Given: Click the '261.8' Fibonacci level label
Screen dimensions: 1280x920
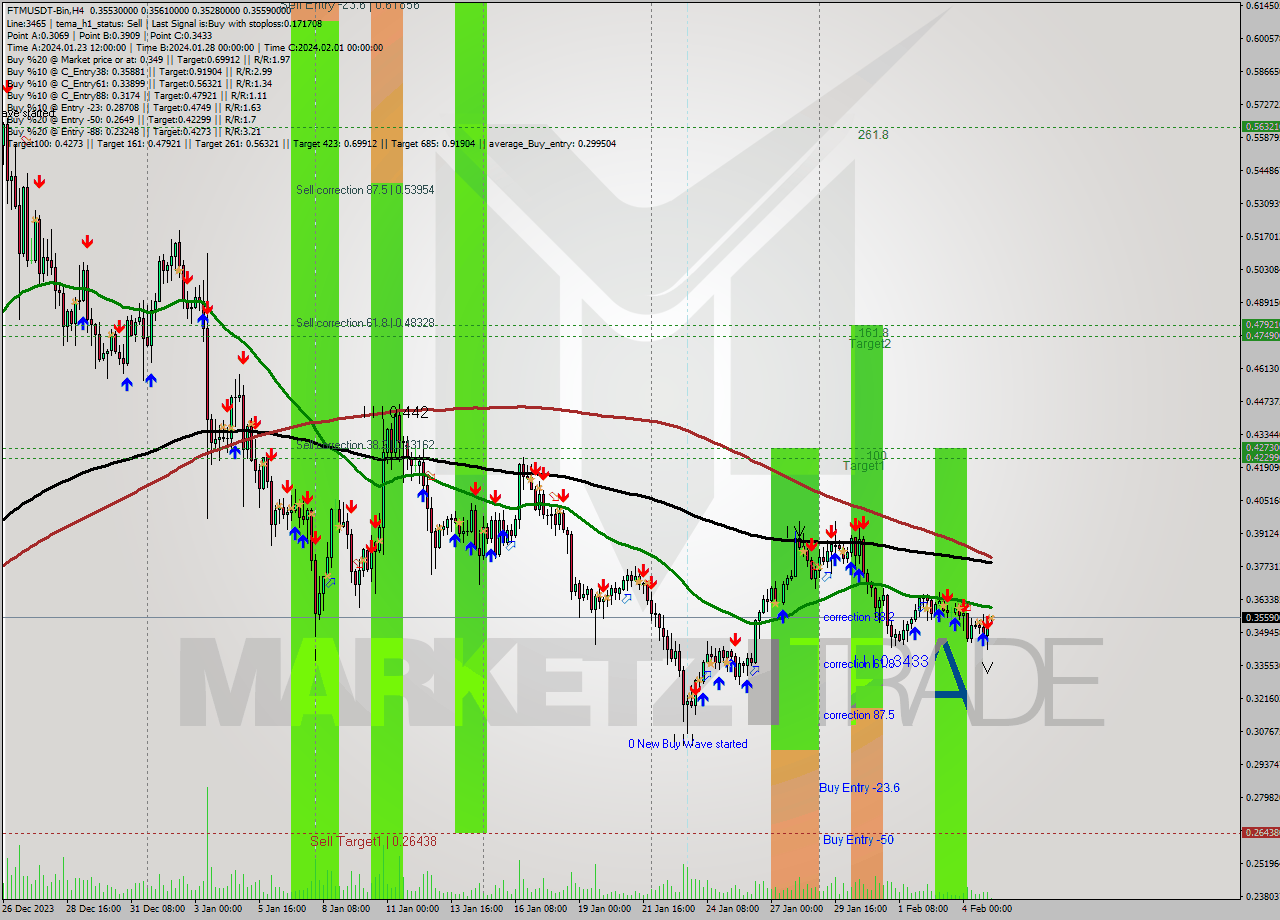Looking at the screenshot, I should pyautogui.click(x=873, y=134).
